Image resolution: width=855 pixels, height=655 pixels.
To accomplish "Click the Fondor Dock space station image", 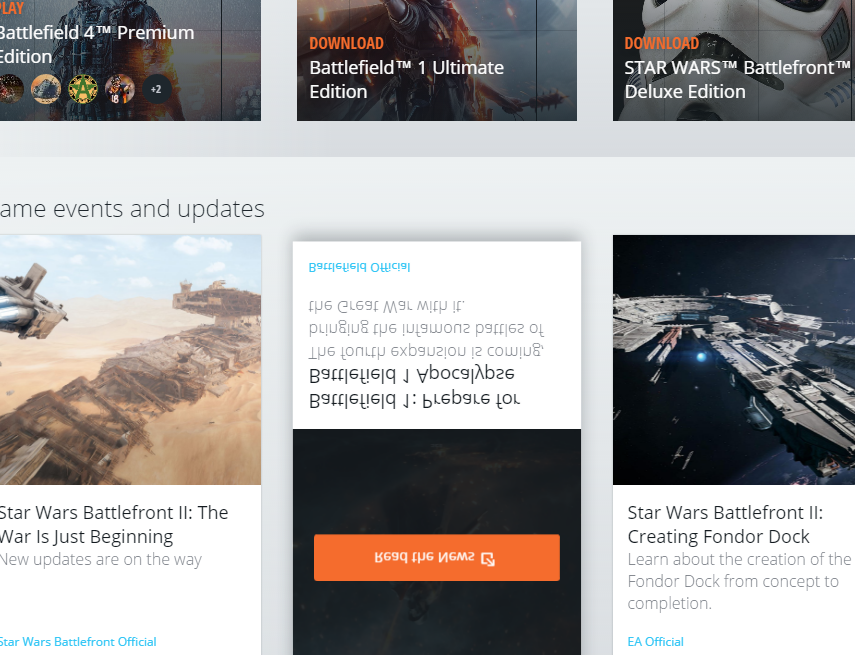I will tap(733, 360).
